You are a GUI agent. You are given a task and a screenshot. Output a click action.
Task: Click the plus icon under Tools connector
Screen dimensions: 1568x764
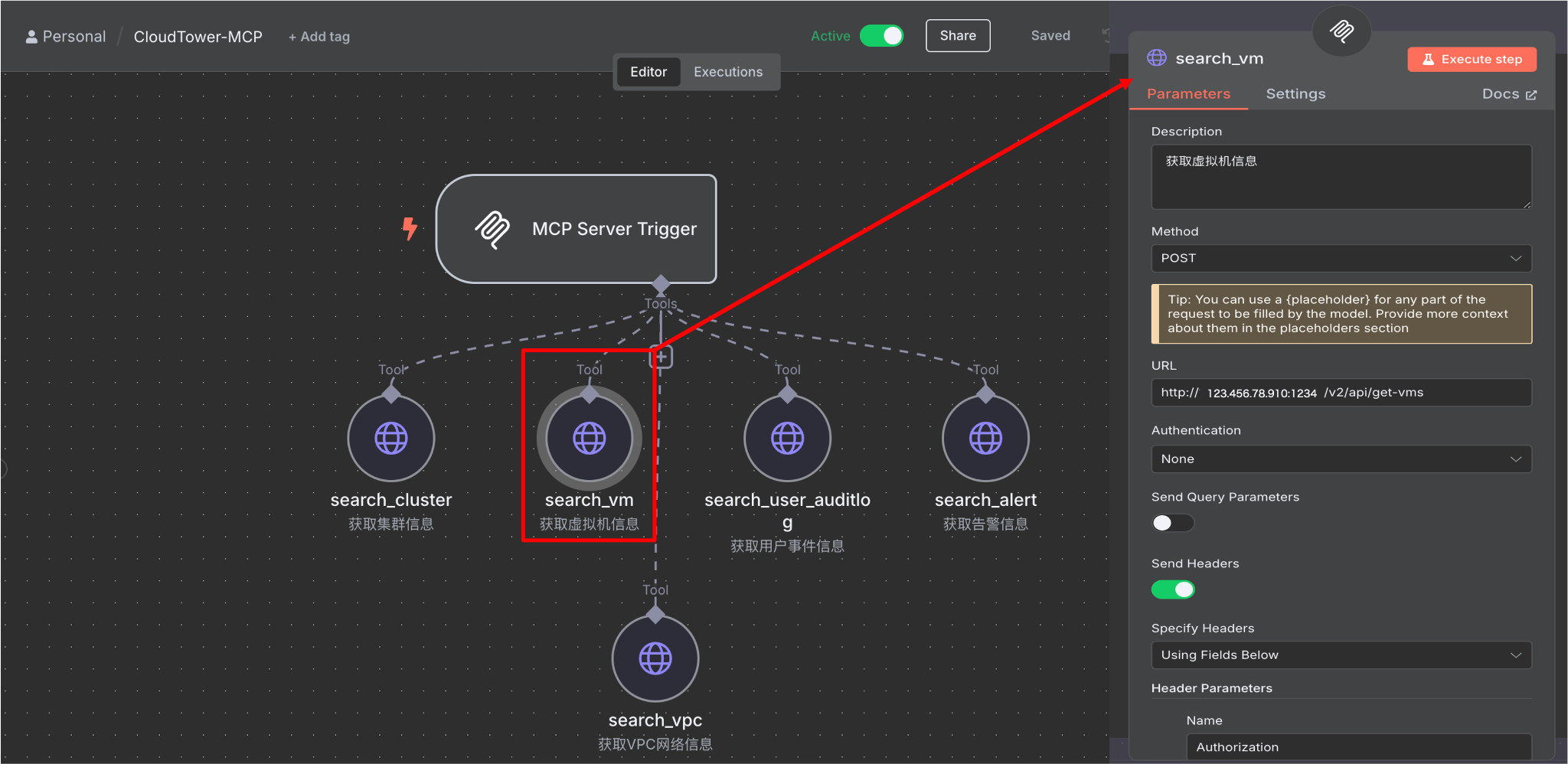point(661,357)
